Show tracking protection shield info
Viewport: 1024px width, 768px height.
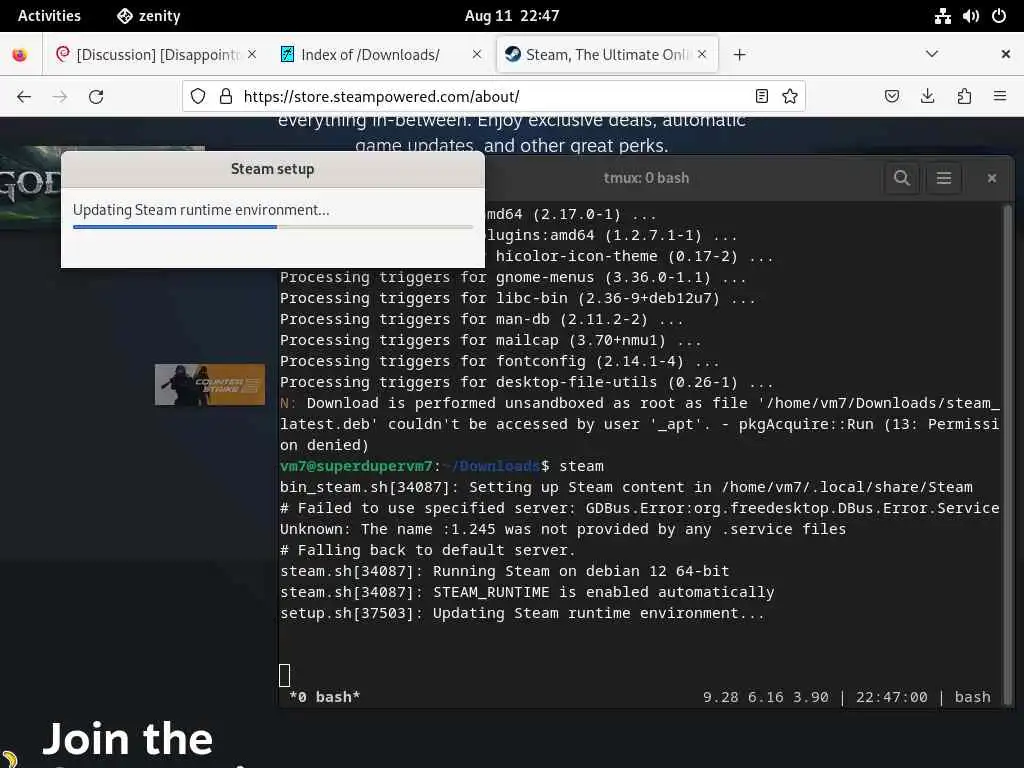198,97
